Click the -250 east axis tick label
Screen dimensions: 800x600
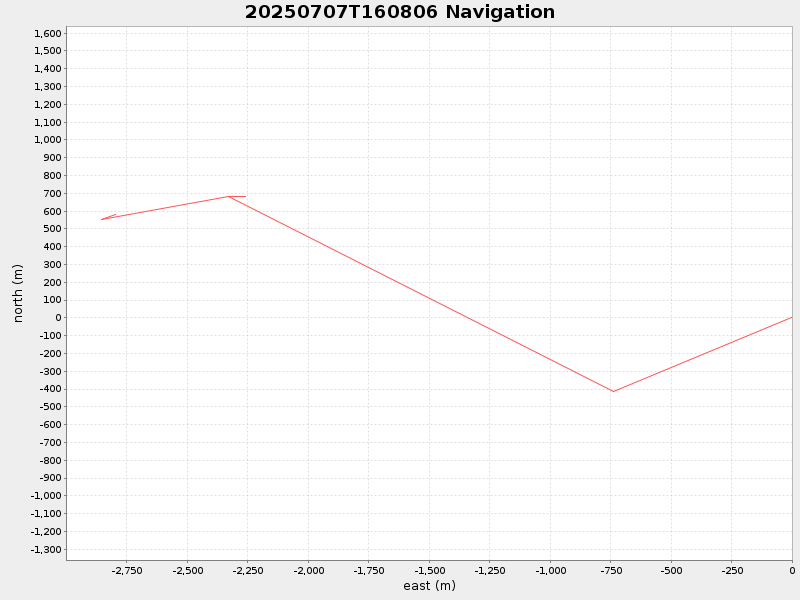coord(732,570)
